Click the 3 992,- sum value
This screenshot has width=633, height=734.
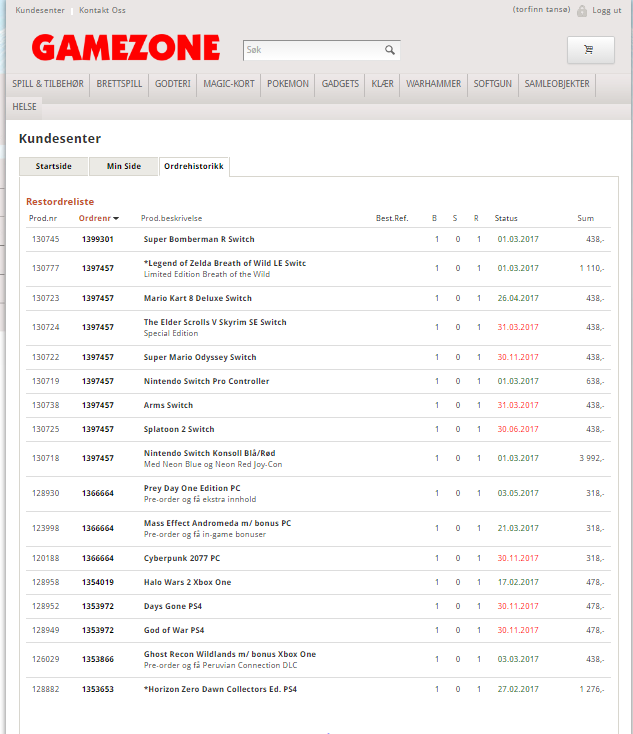coord(592,458)
